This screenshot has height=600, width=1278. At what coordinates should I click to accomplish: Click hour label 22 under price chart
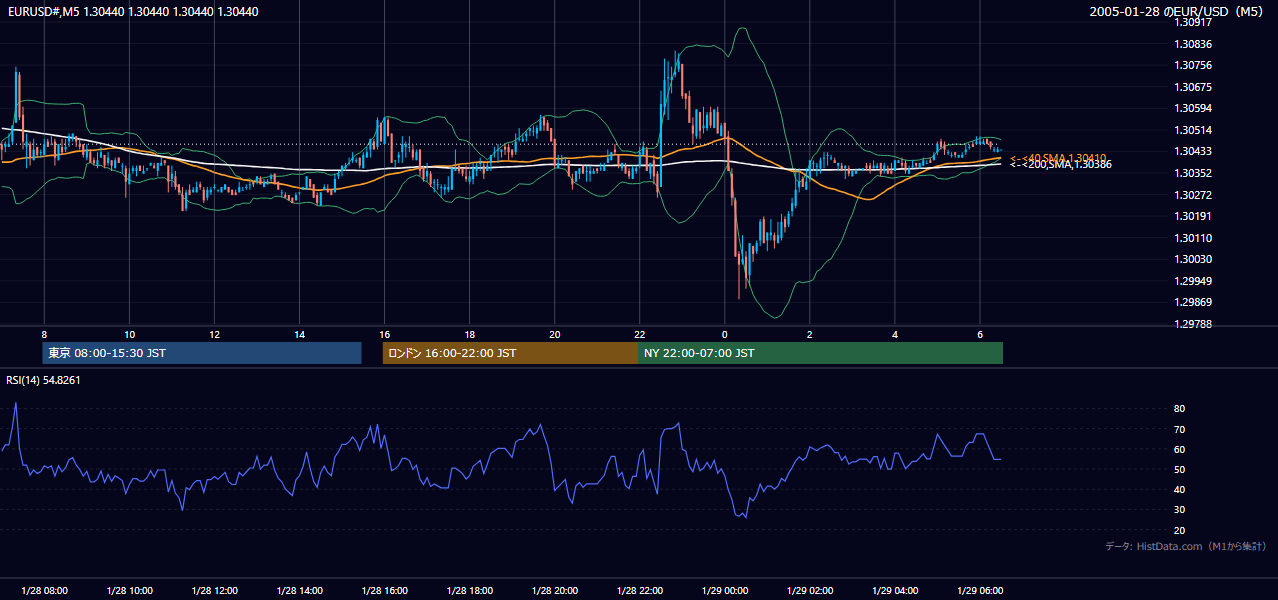coord(639,334)
